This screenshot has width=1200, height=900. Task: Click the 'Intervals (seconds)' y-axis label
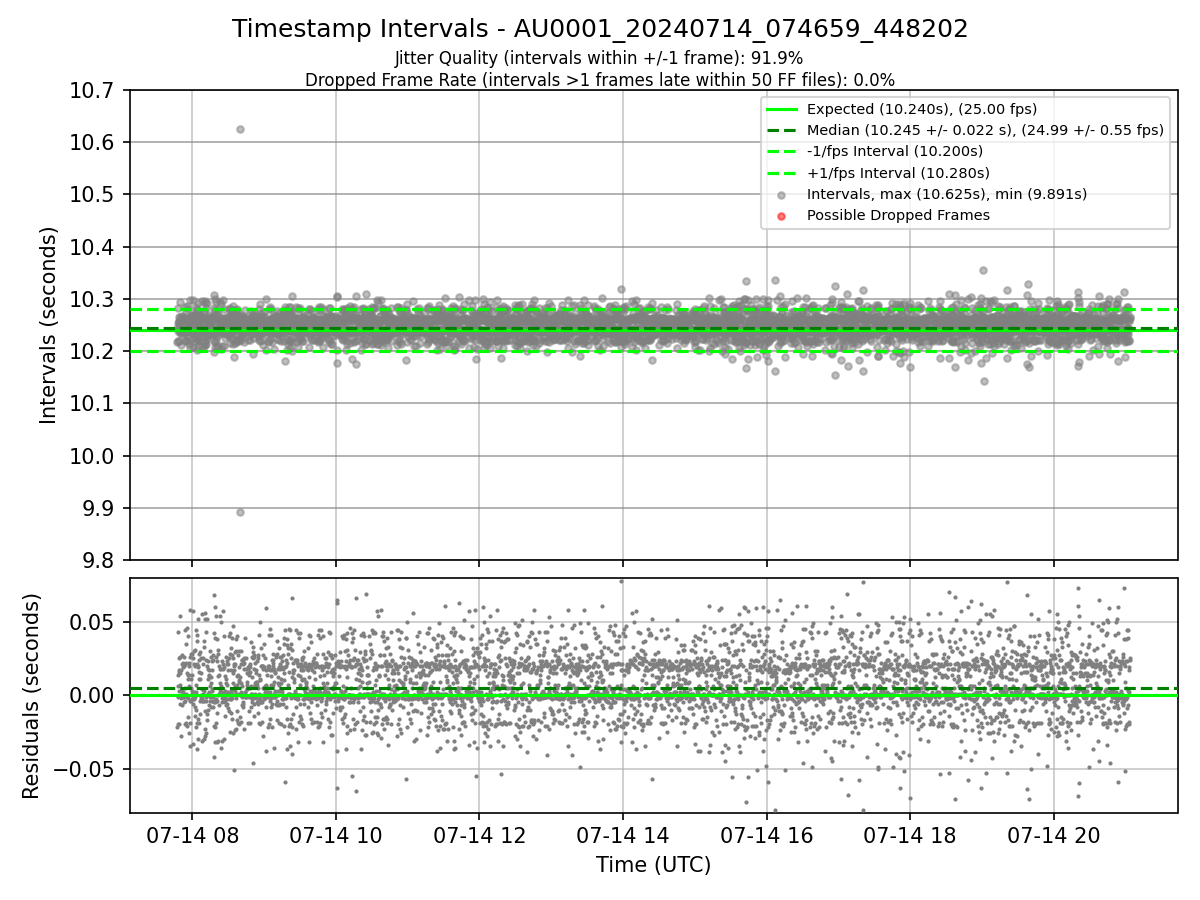(x=49, y=325)
